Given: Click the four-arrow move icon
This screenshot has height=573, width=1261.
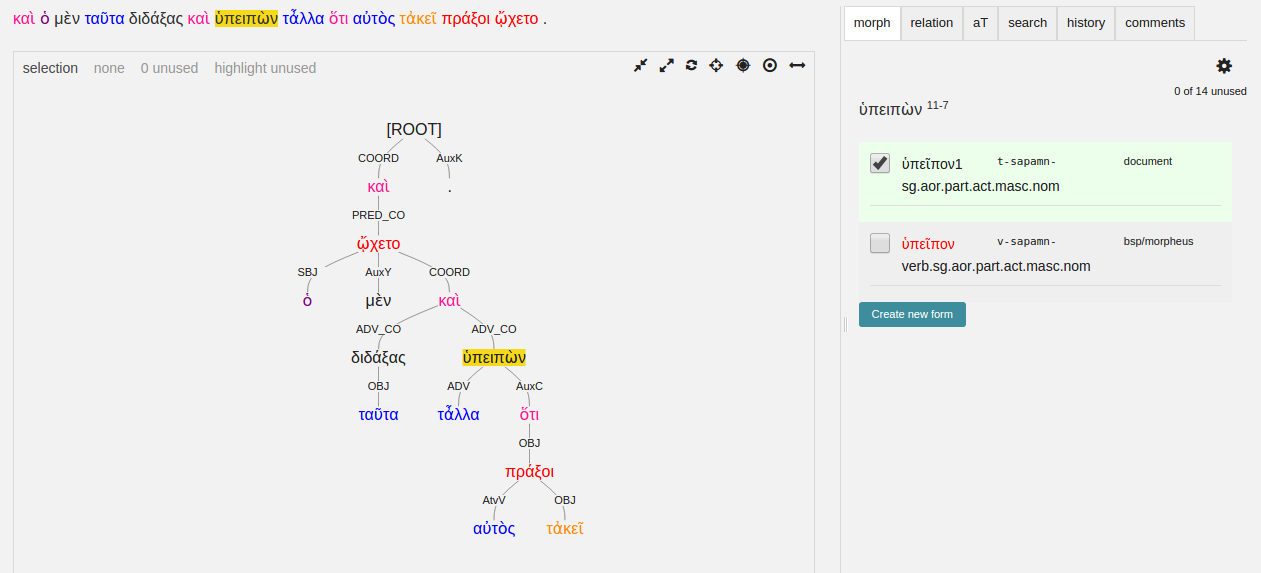Looking at the screenshot, I should [716, 65].
